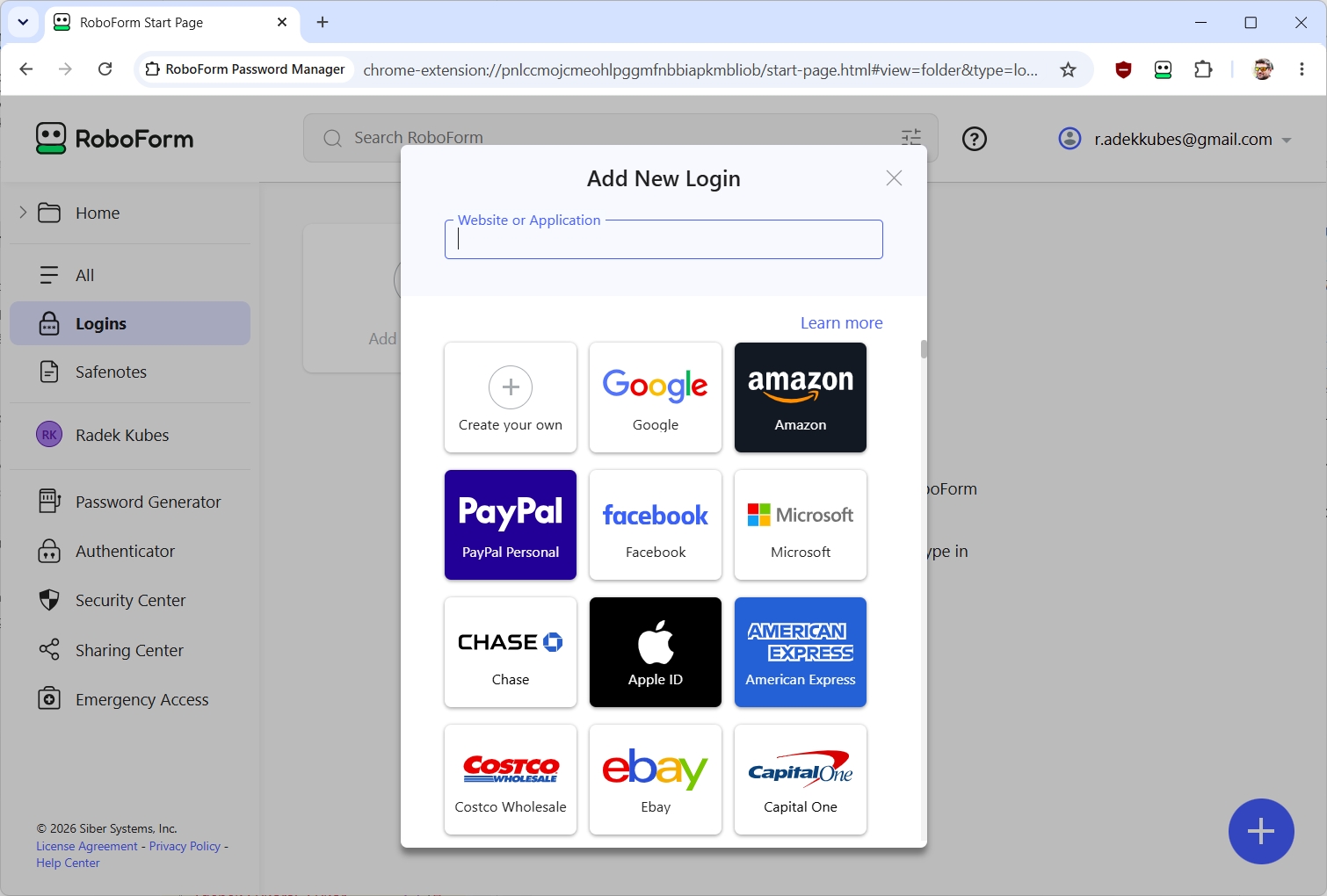Open the Chrome profile avatar

point(1263,69)
